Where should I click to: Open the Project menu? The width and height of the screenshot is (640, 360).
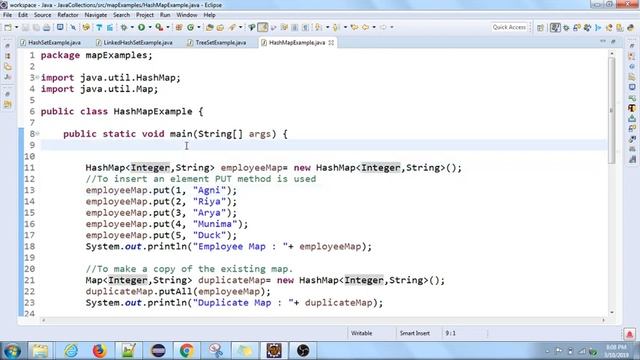click(x=145, y=15)
